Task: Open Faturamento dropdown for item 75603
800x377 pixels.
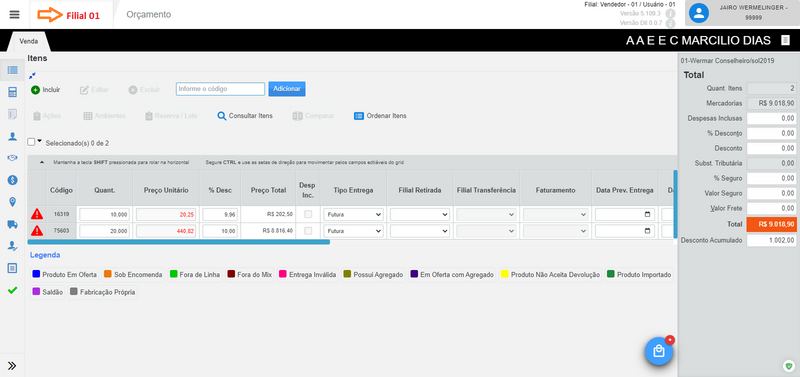Action: coord(555,231)
